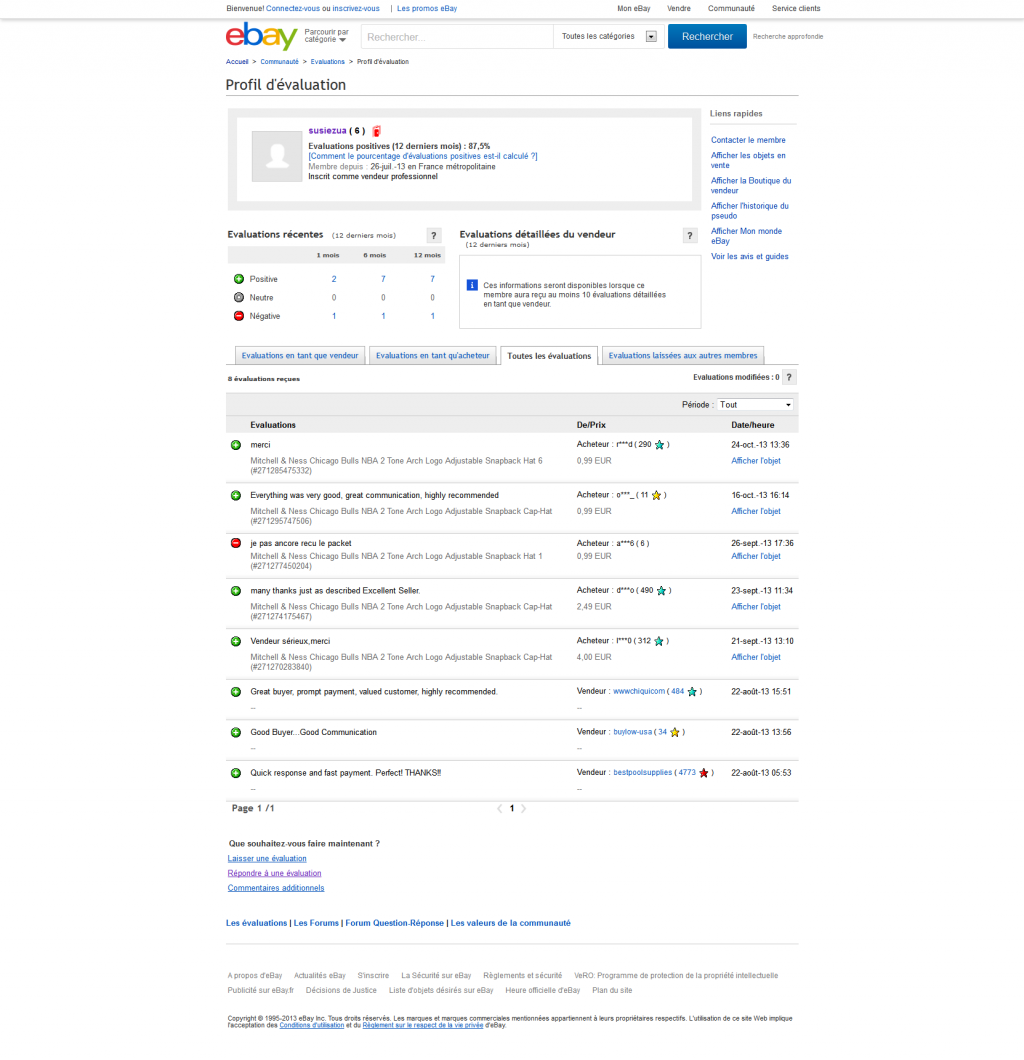Go to the previous page arrow
Image resolution: width=1024 pixels, height=1060 pixels.
tap(499, 809)
